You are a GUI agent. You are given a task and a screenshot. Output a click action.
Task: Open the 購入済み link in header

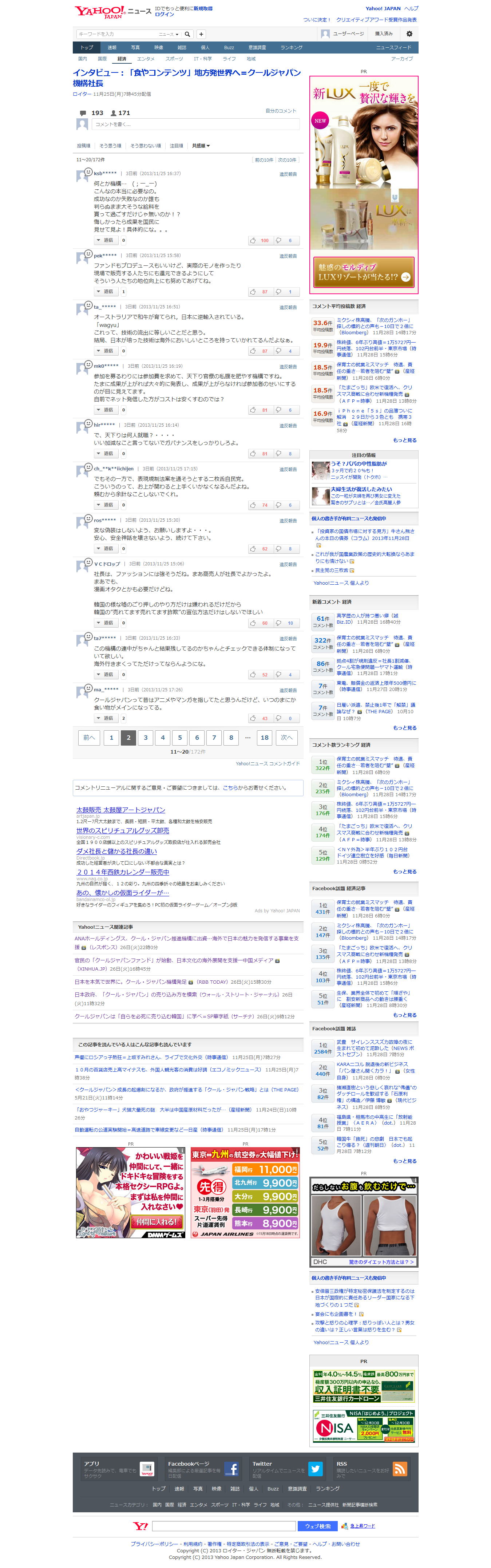coord(383,34)
